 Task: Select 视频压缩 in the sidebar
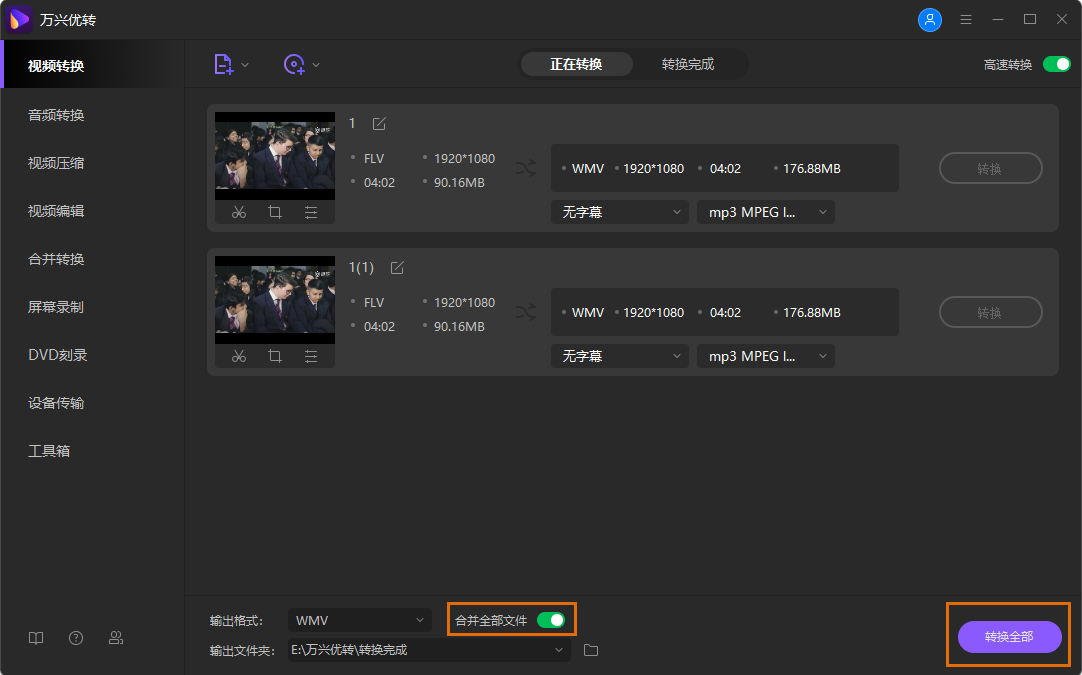[x=56, y=163]
